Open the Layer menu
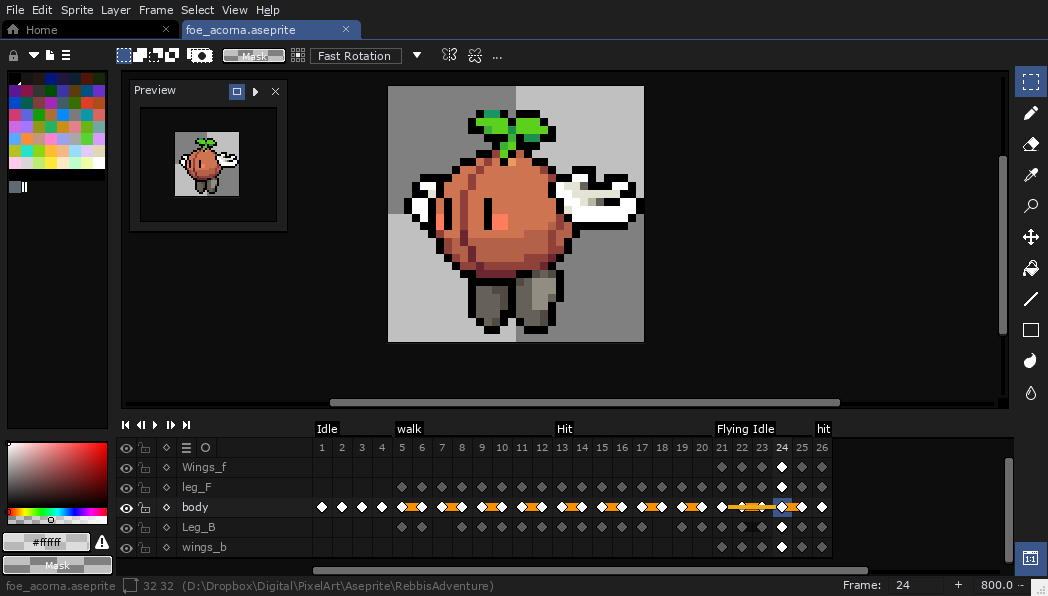1048x596 pixels. (x=116, y=10)
